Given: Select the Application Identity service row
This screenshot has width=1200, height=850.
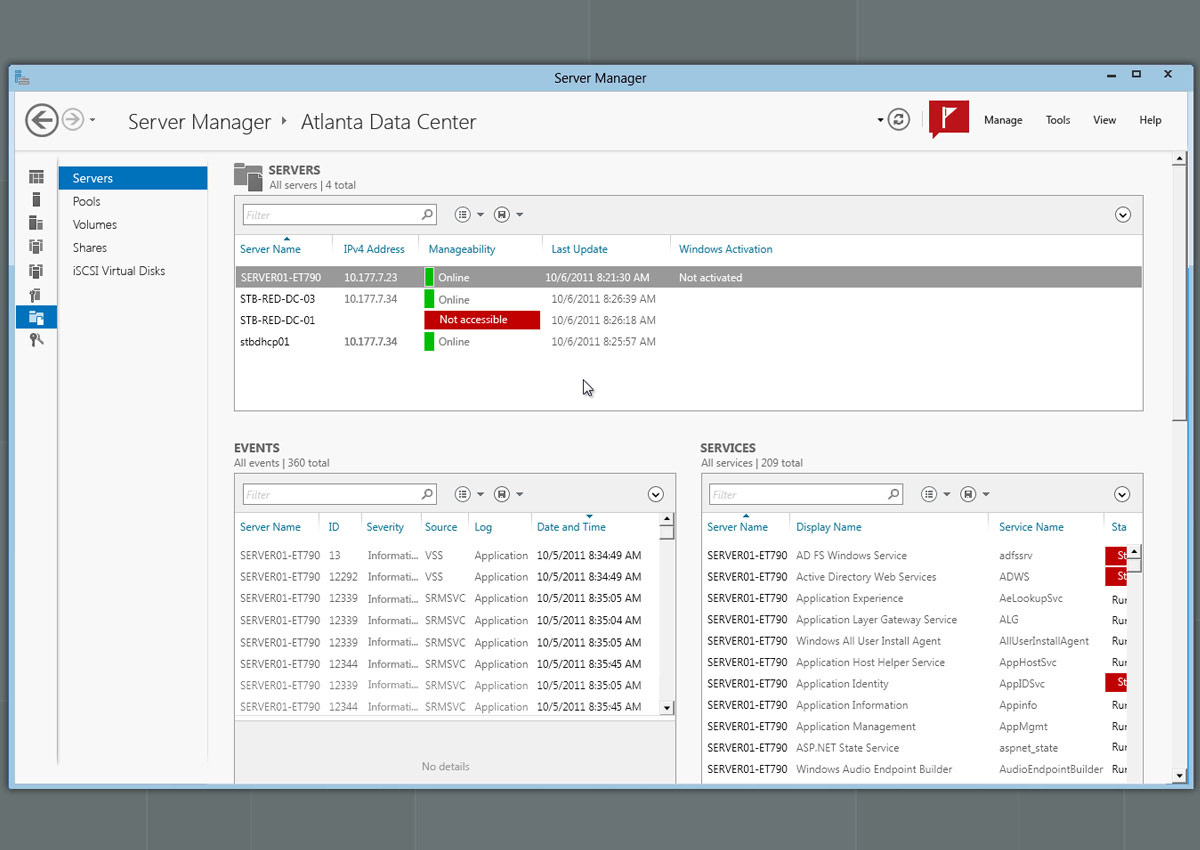Looking at the screenshot, I should (x=915, y=684).
